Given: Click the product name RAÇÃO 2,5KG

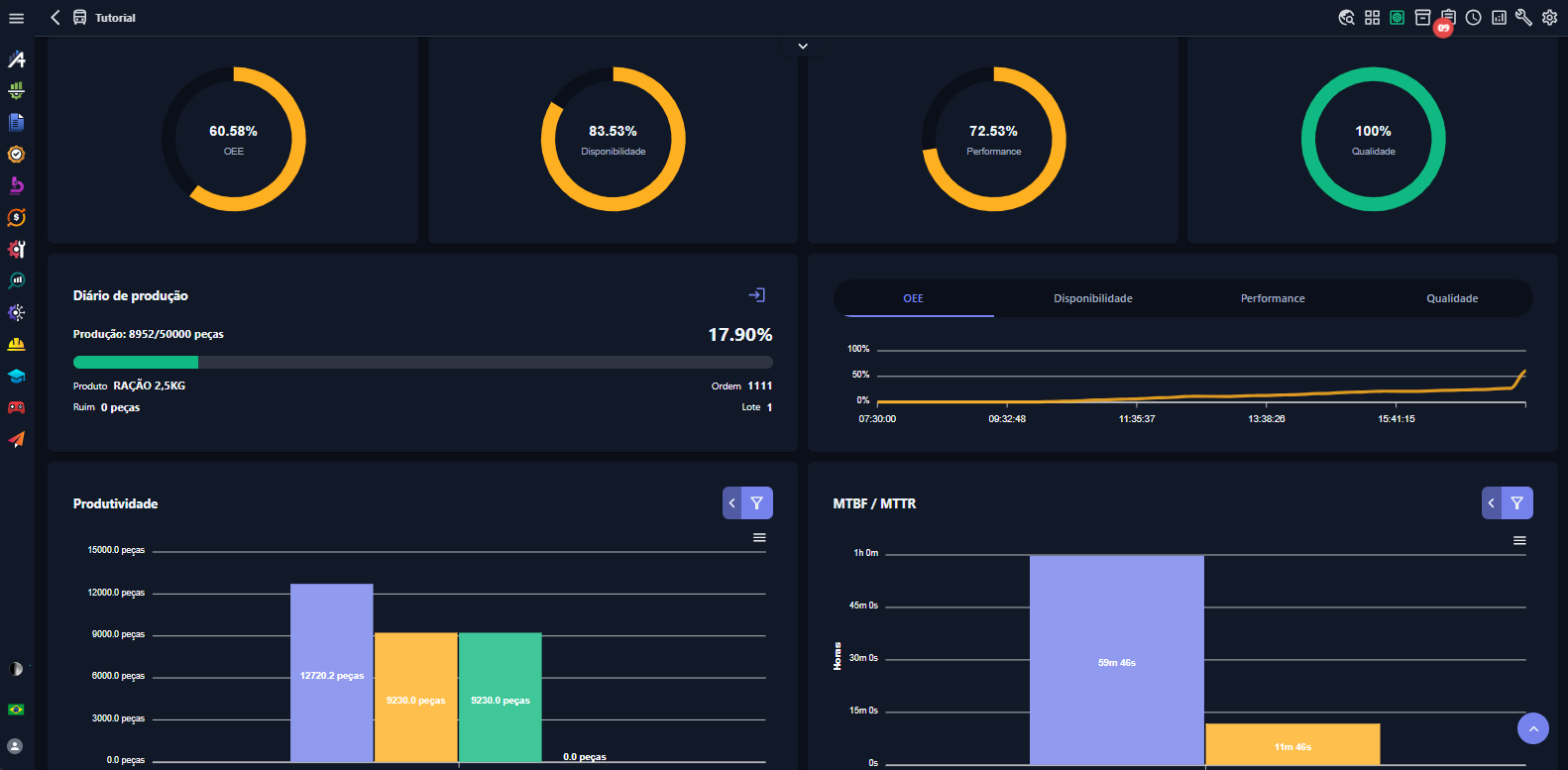Looking at the screenshot, I should click(x=150, y=385).
